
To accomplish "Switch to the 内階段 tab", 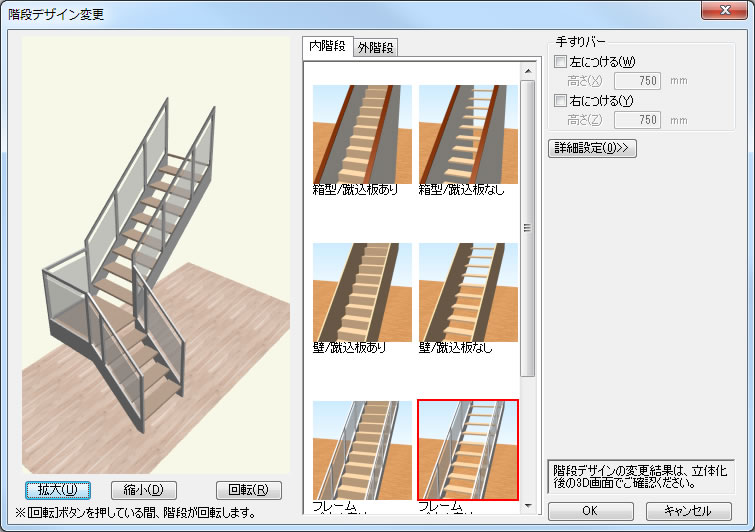I will click(327, 46).
